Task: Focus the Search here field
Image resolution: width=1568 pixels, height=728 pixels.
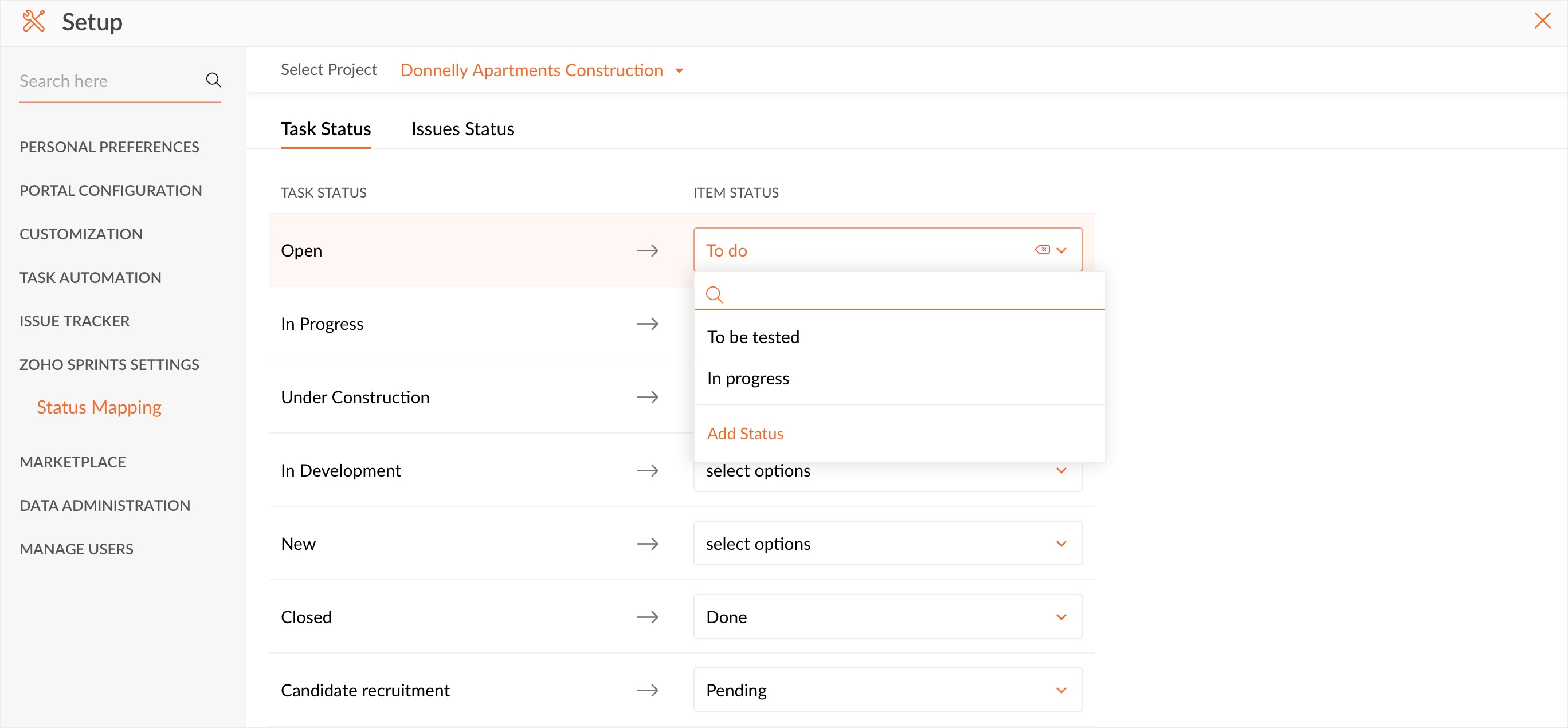Action: click(x=109, y=81)
